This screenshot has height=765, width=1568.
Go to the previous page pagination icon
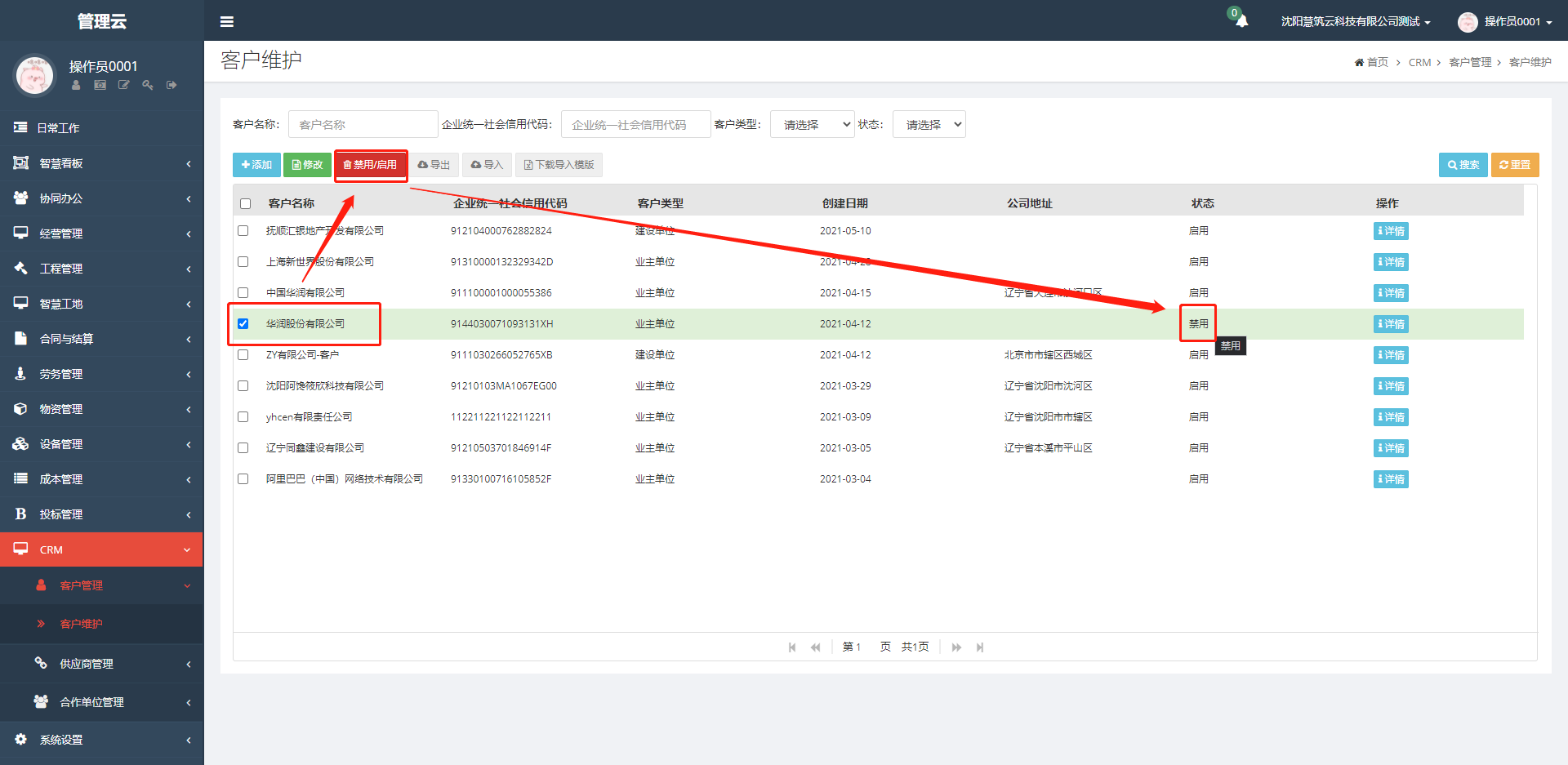point(815,647)
